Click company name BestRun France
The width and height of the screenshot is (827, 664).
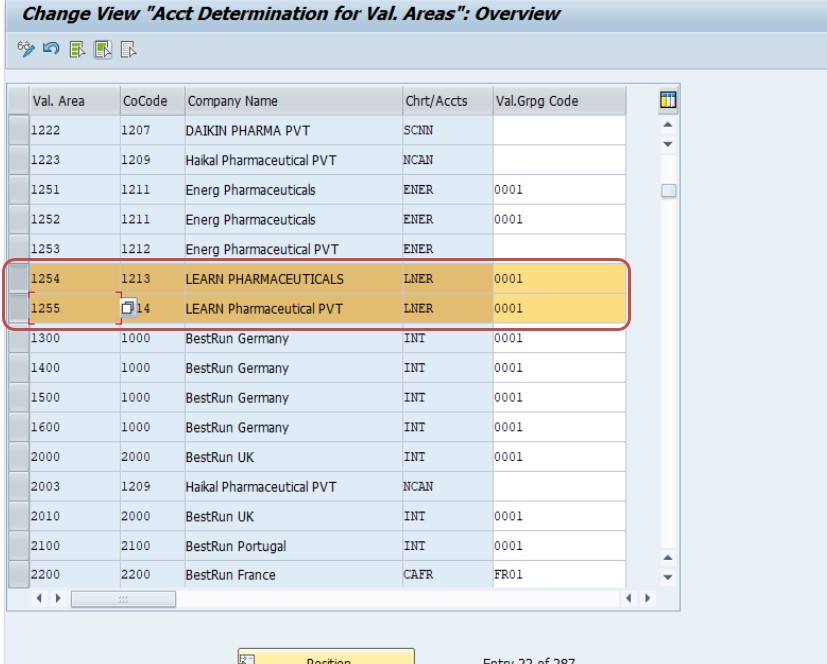point(230,574)
